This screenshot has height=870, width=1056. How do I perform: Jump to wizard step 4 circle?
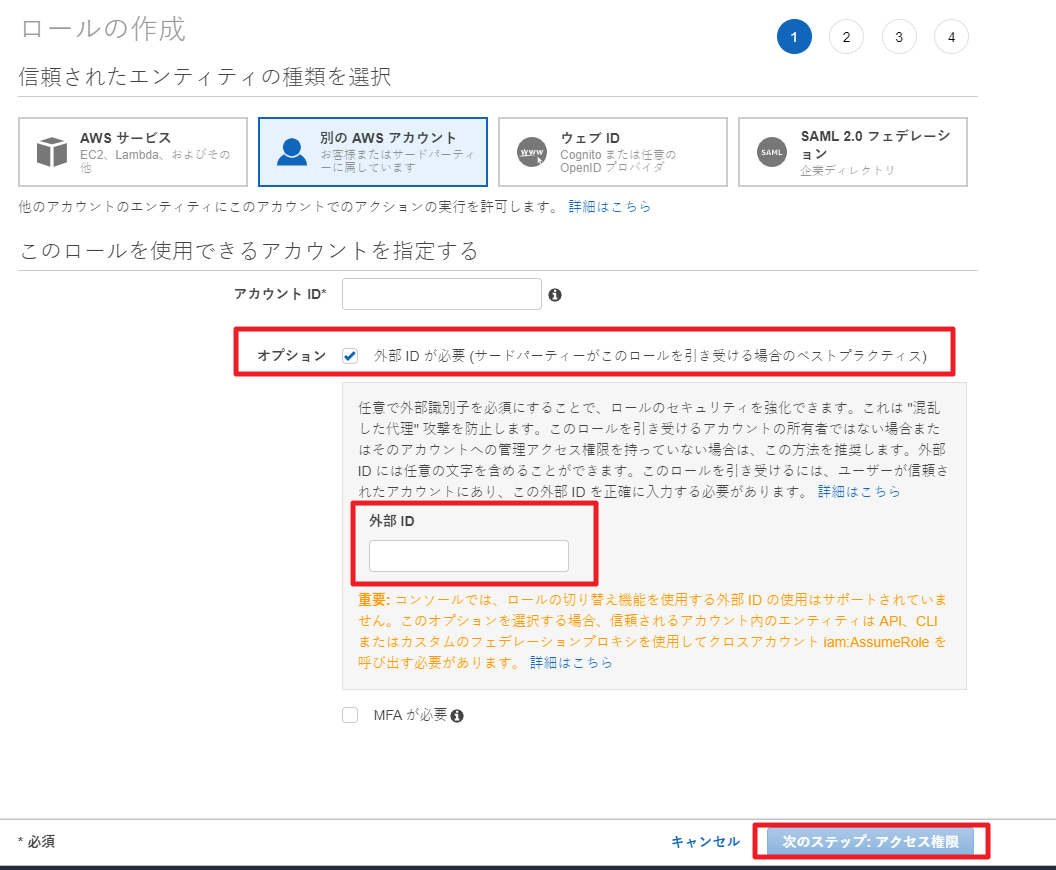click(x=951, y=38)
